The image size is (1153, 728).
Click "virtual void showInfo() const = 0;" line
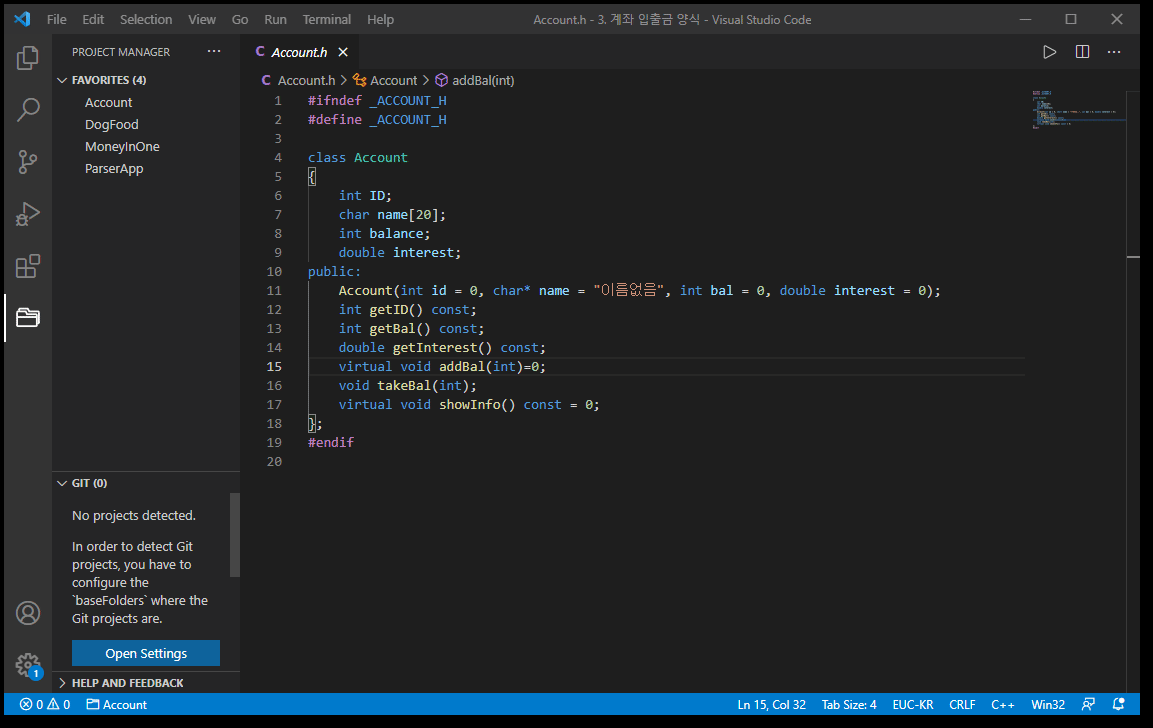tap(468, 404)
